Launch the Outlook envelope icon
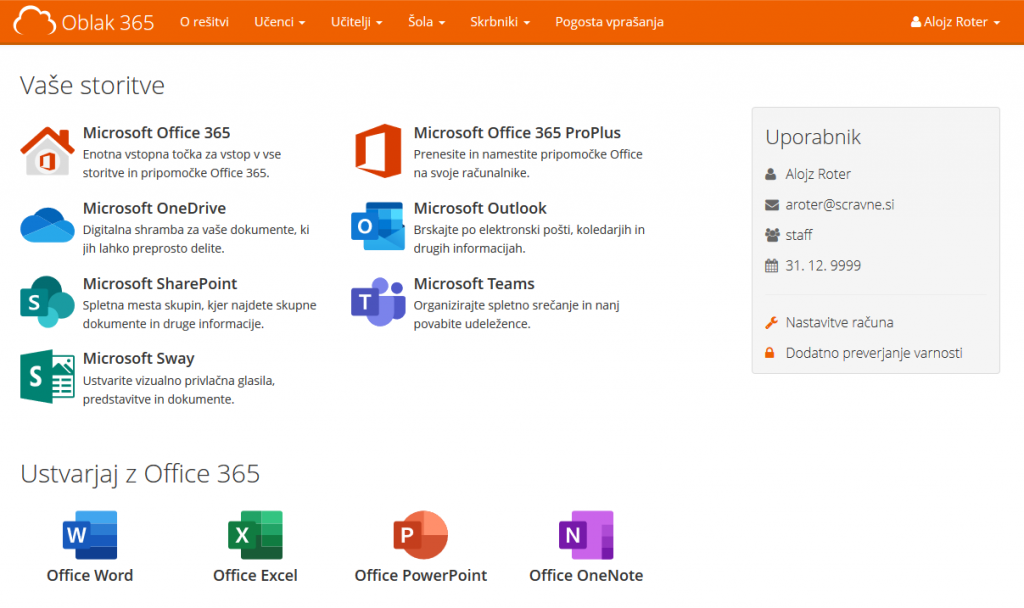Image resolution: width=1024 pixels, height=608 pixels. (378, 226)
